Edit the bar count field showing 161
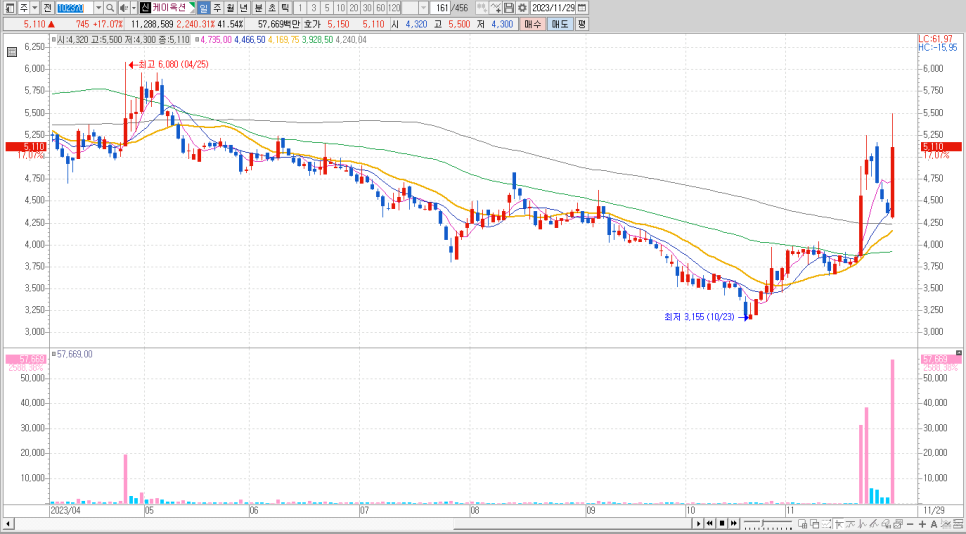The image size is (966, 534). point(440,8)
